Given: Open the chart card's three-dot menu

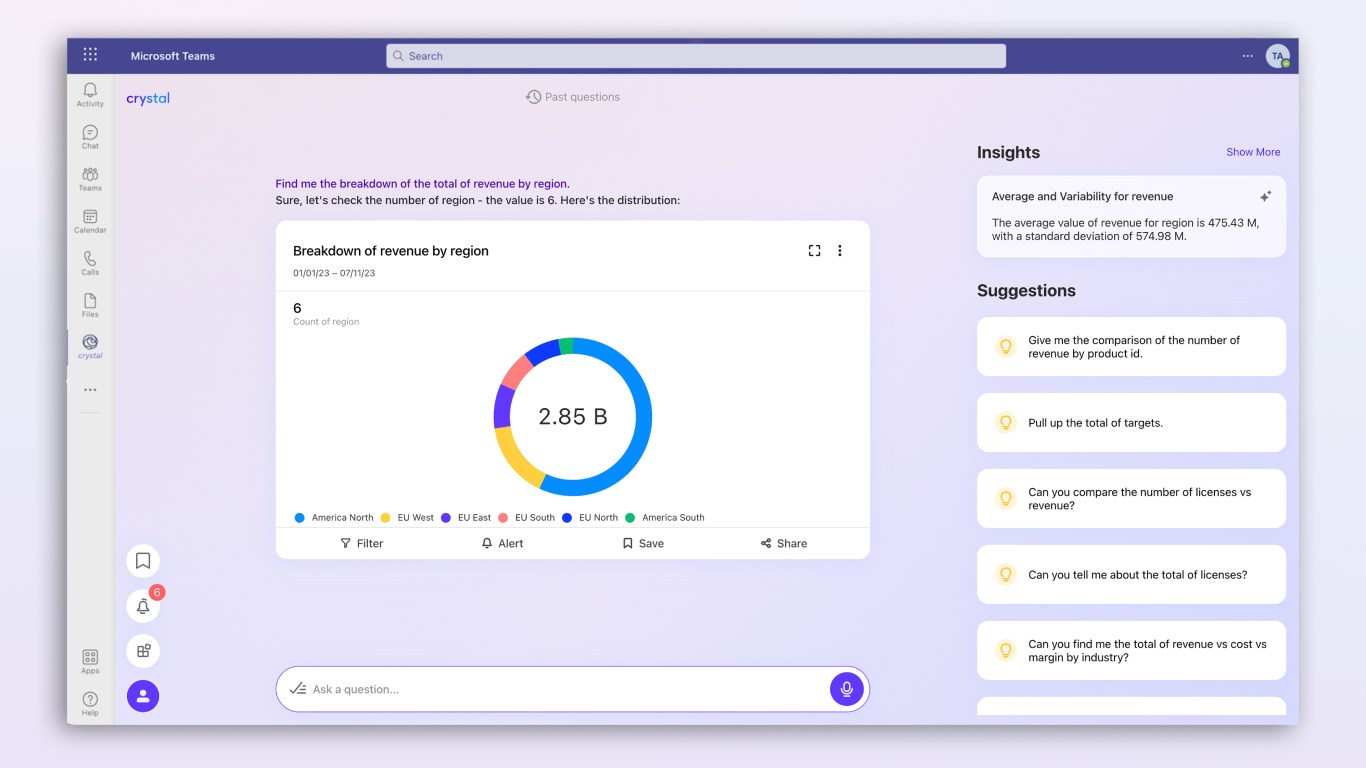Looking at the screenshot, I should (x=840, y=251).
